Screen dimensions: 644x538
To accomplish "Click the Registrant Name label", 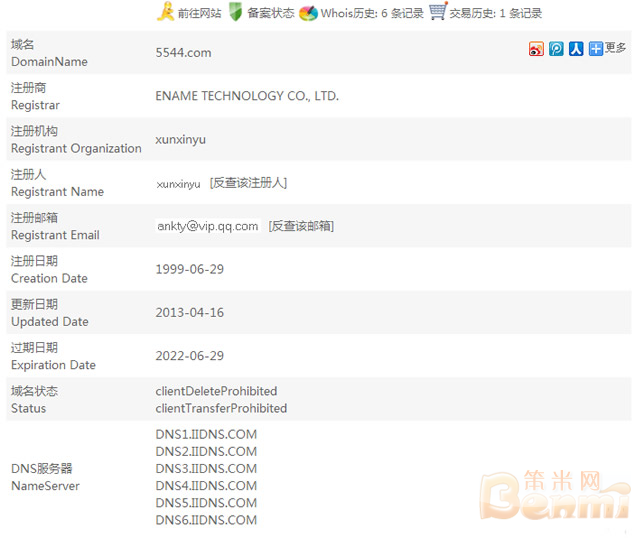I will click(58, 192).
